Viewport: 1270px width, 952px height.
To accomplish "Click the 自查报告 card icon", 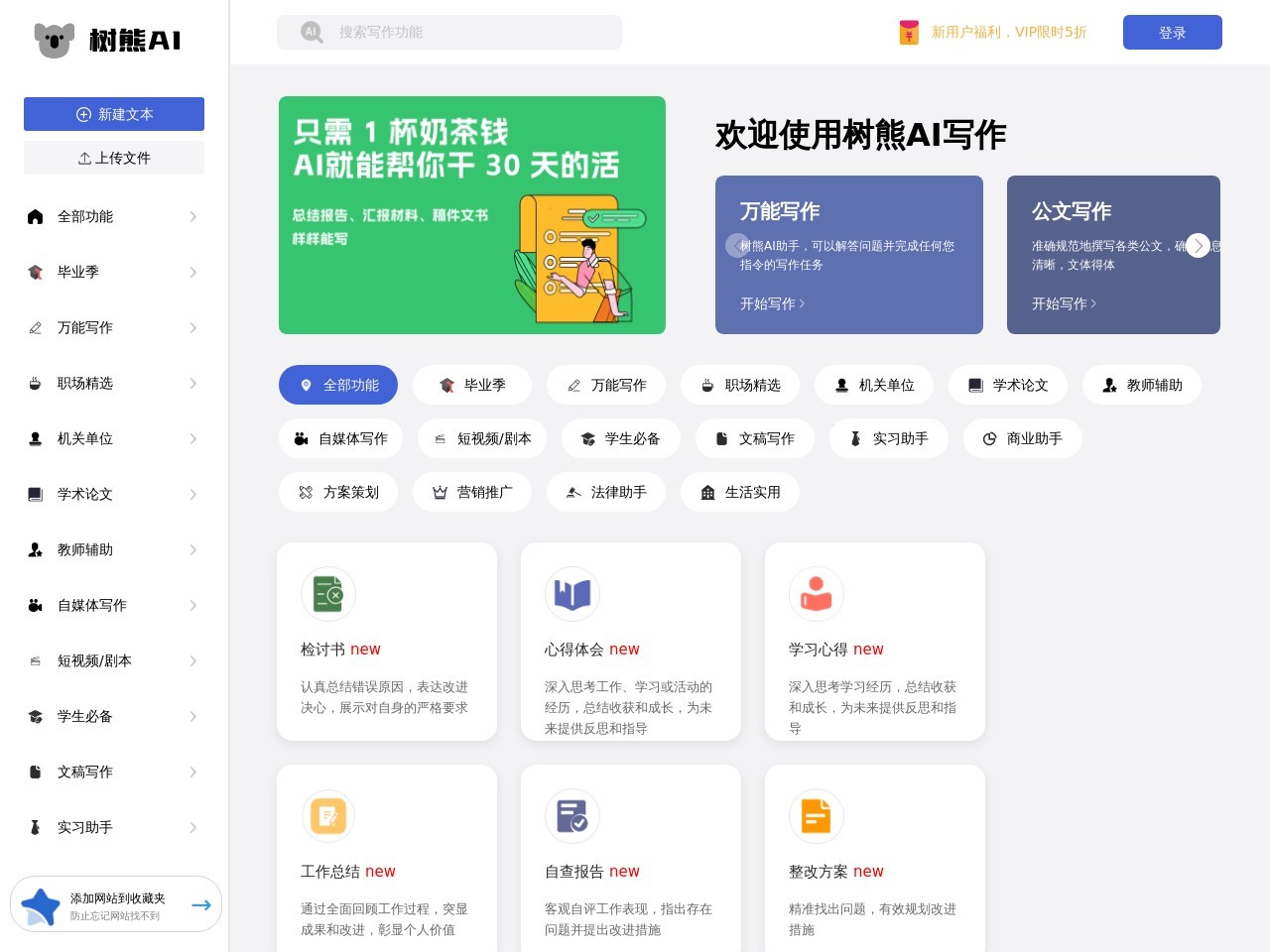I will point(572,816).
